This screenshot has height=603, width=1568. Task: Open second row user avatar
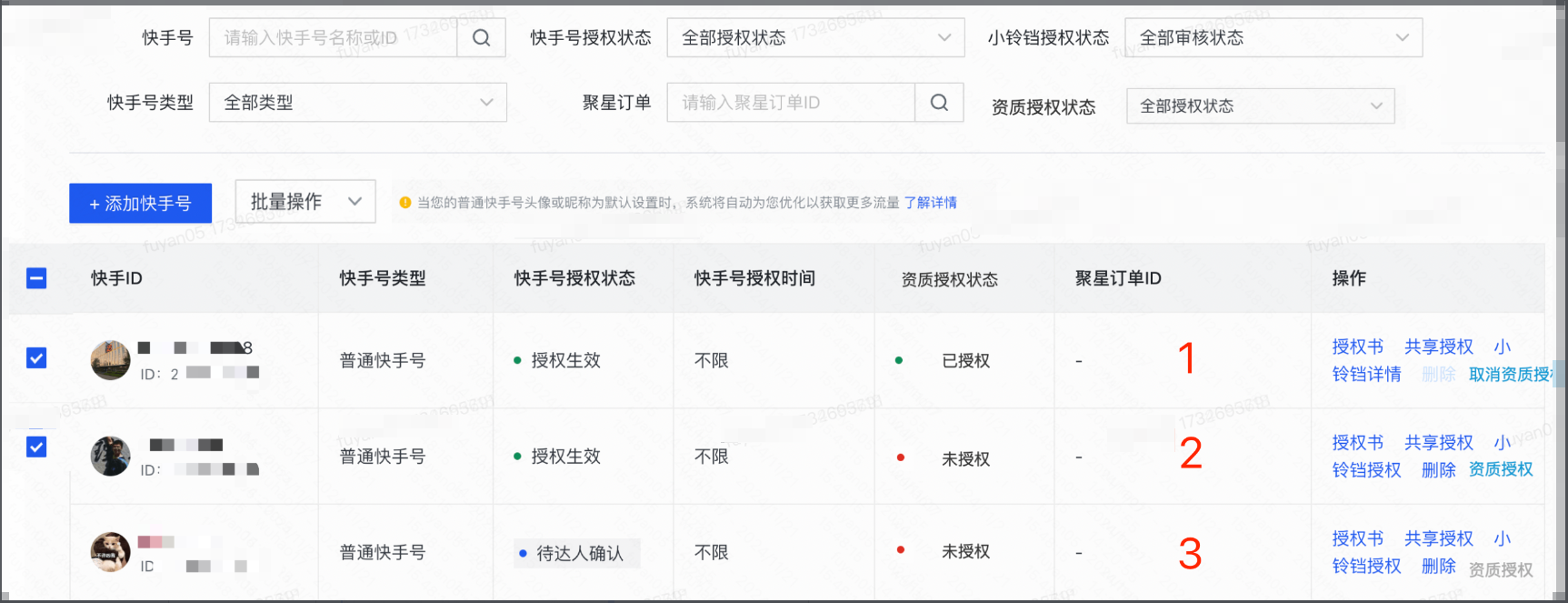(x=111, y=457)
